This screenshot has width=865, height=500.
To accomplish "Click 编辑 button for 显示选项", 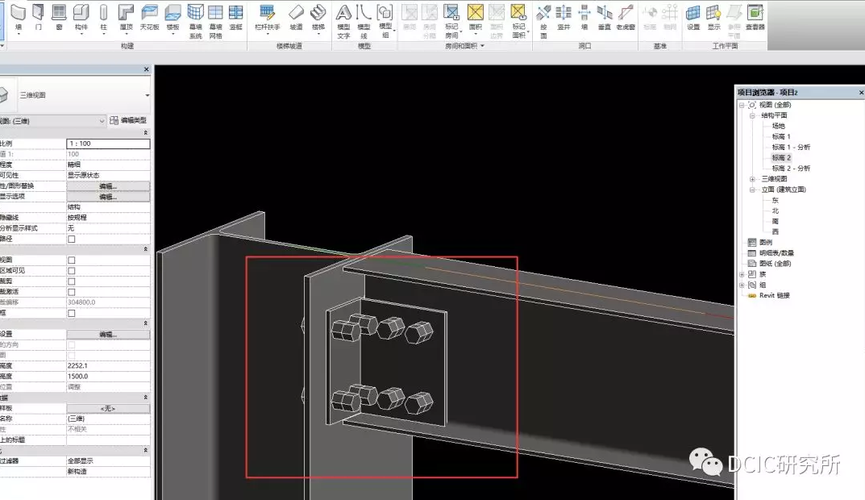I will click(108, 196).
